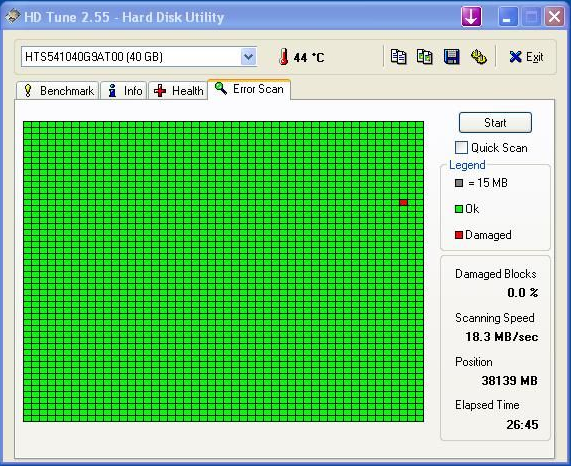Click the purple download arrow in title bar
The image size is (571, 466).
(x=471, y=16)
